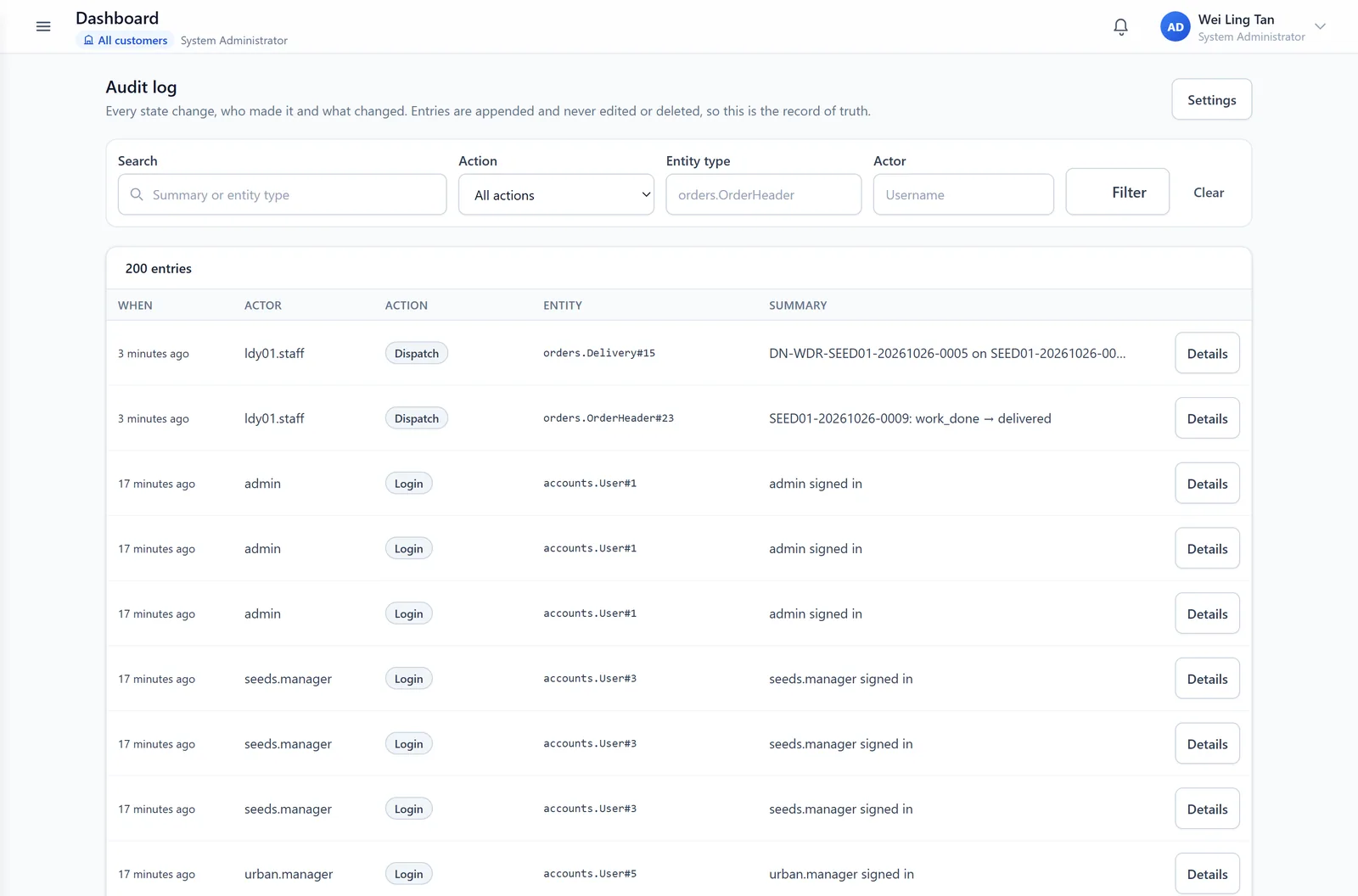Click the Entity type input field
This screenshot has height=896, width=1358.
tap(763, 194)
